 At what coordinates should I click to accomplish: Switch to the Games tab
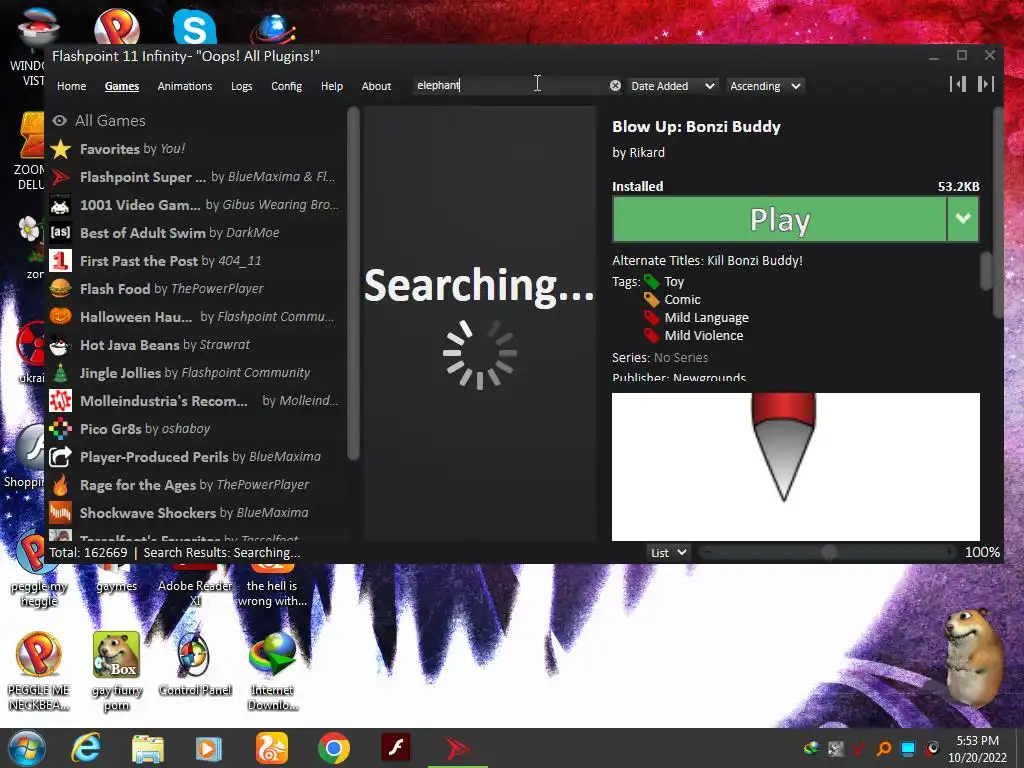(122, 86)
